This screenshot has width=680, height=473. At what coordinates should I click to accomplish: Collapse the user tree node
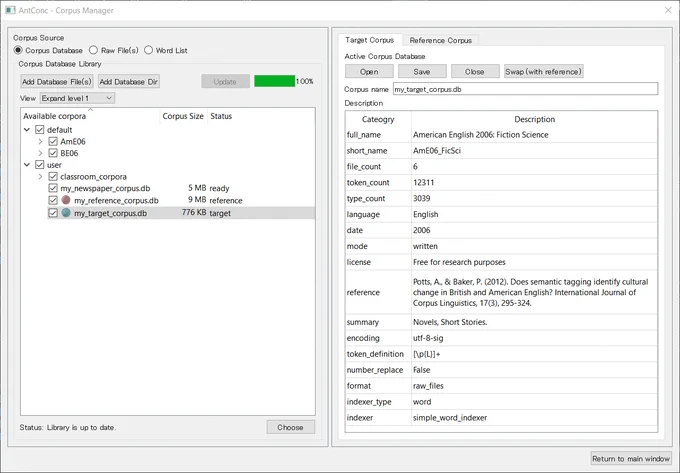point(27,165)
